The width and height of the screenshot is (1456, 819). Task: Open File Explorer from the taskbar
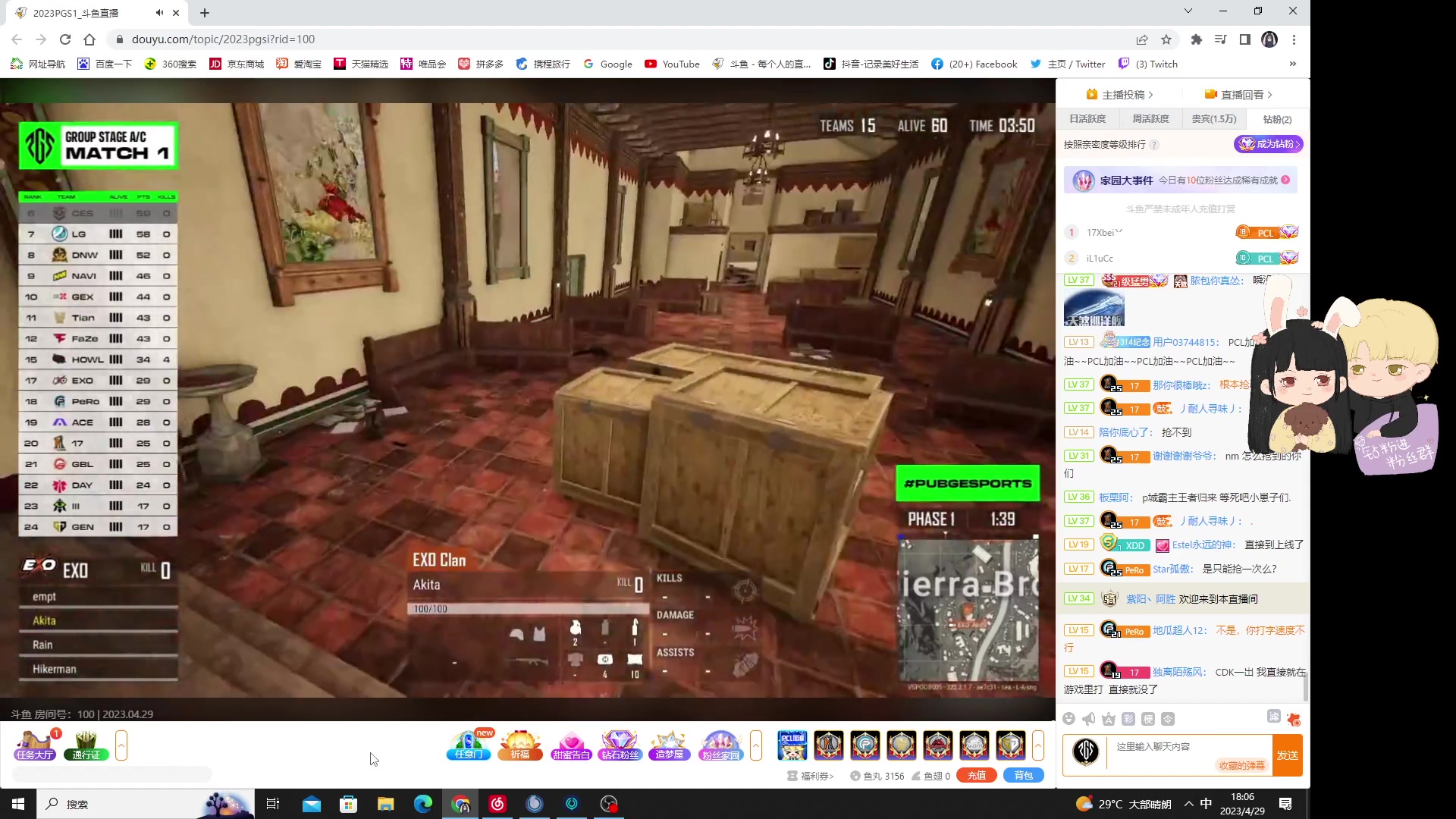click(x=386, y=804)
